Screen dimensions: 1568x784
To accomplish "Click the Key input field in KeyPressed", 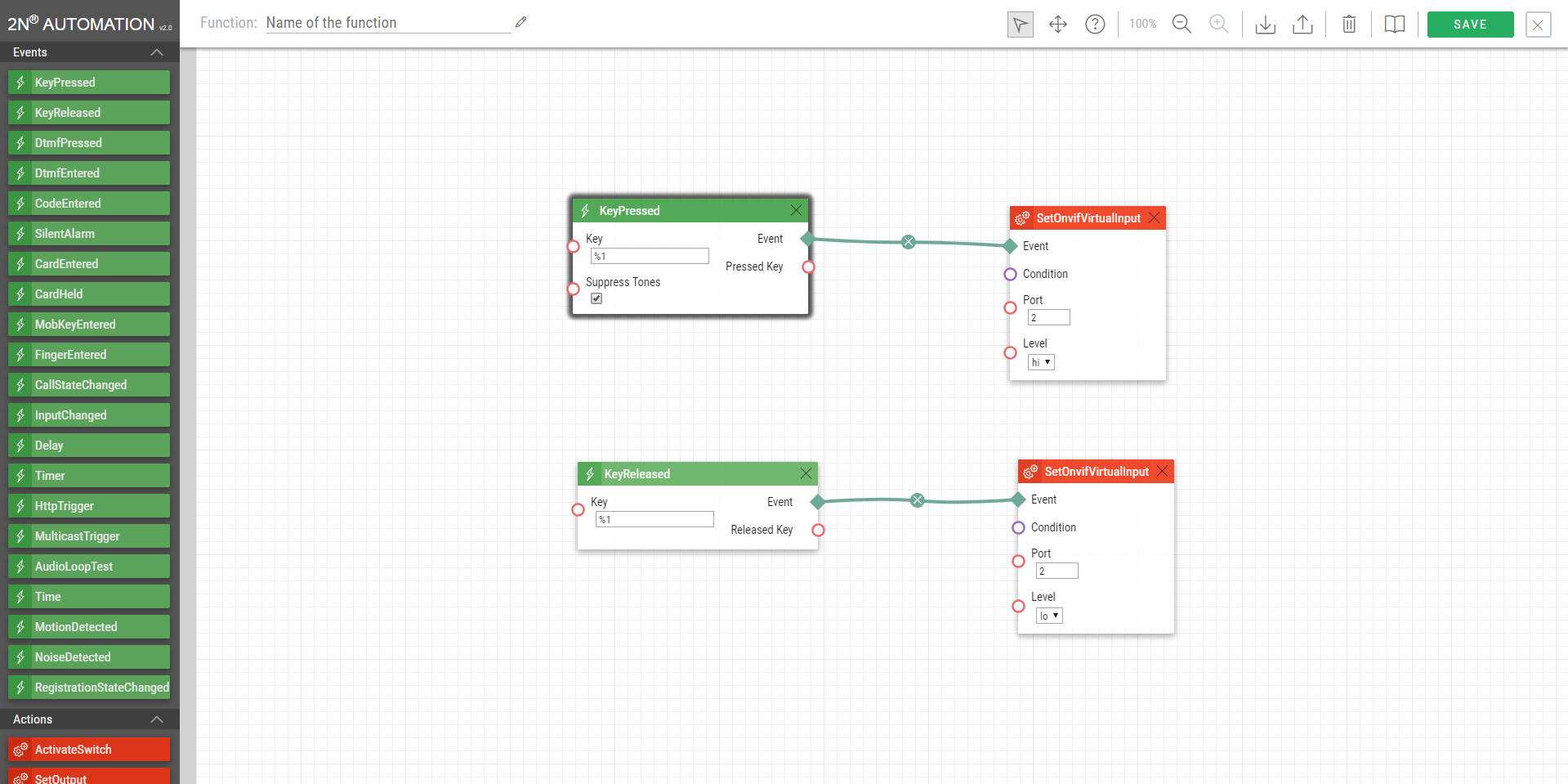I will (x=650, y=256).
